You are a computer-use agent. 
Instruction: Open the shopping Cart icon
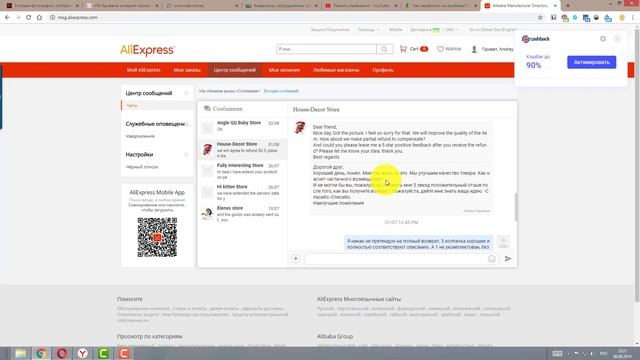403,49
